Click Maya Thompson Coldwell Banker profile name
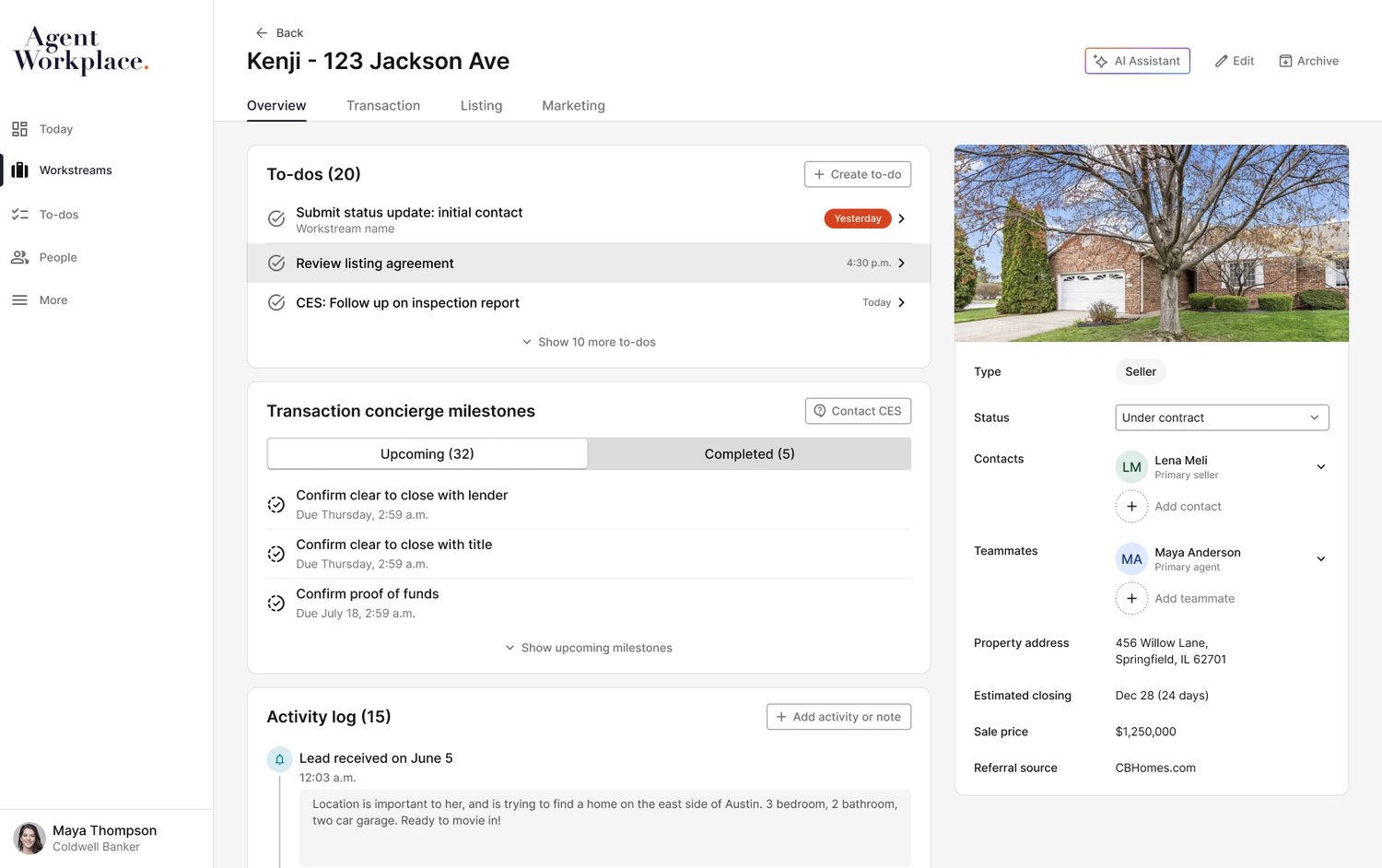The image size is (1382, 868). [104, 839]
